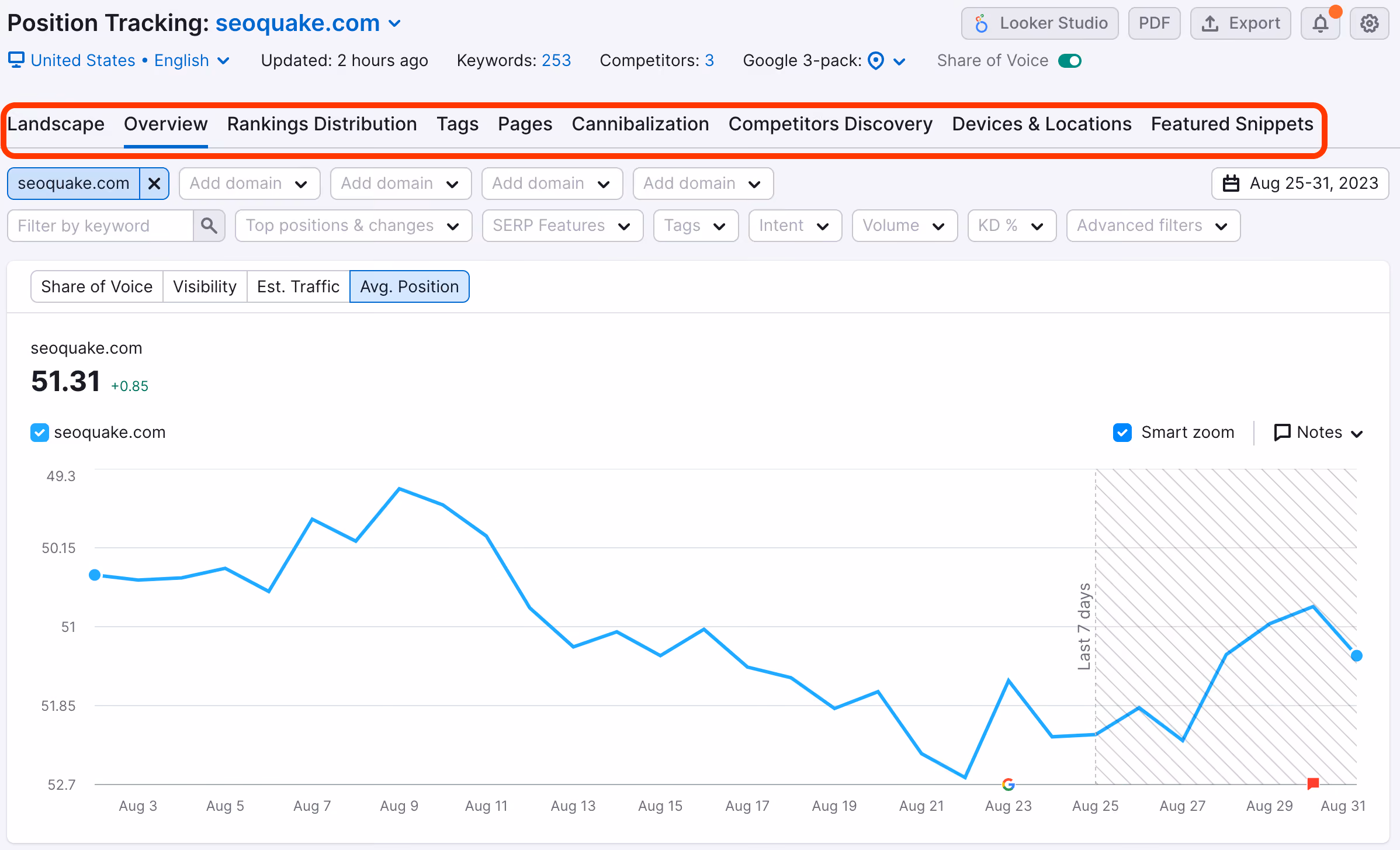
Task: Open third Add domain dropdown
Action: (552, 184)
